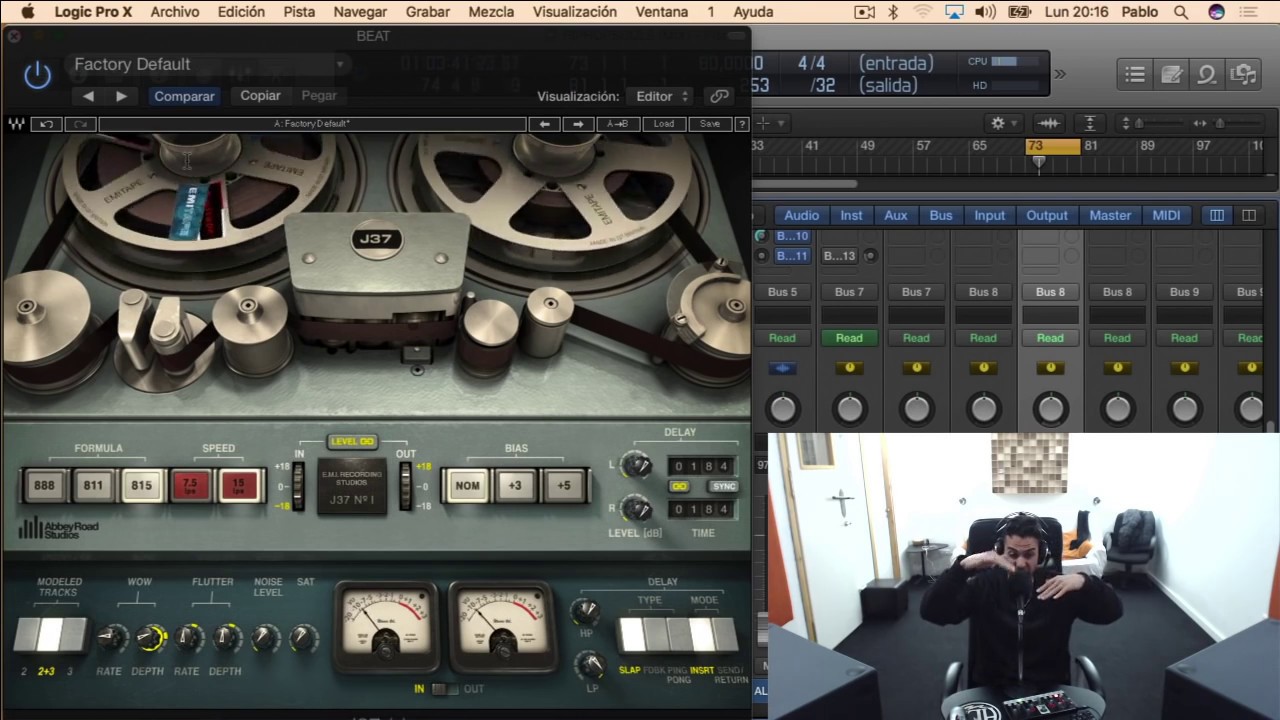Click the Waves Load button
1280x720 pixels.
tap(664, 124)
